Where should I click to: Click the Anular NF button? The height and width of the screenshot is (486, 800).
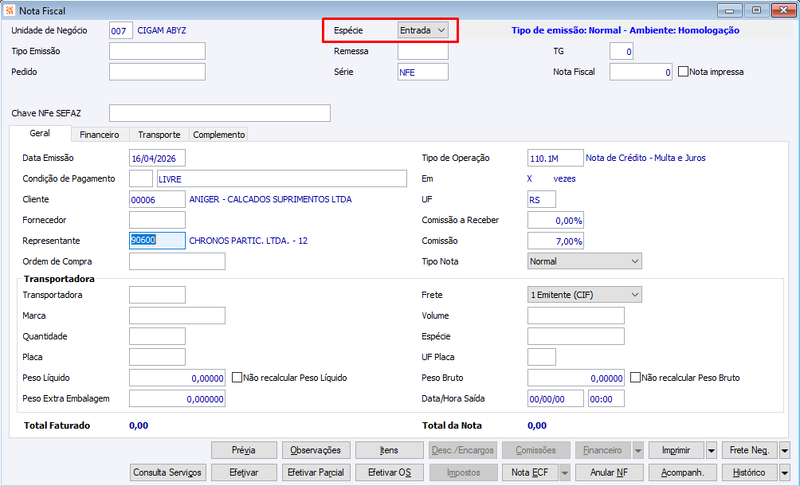609,473
